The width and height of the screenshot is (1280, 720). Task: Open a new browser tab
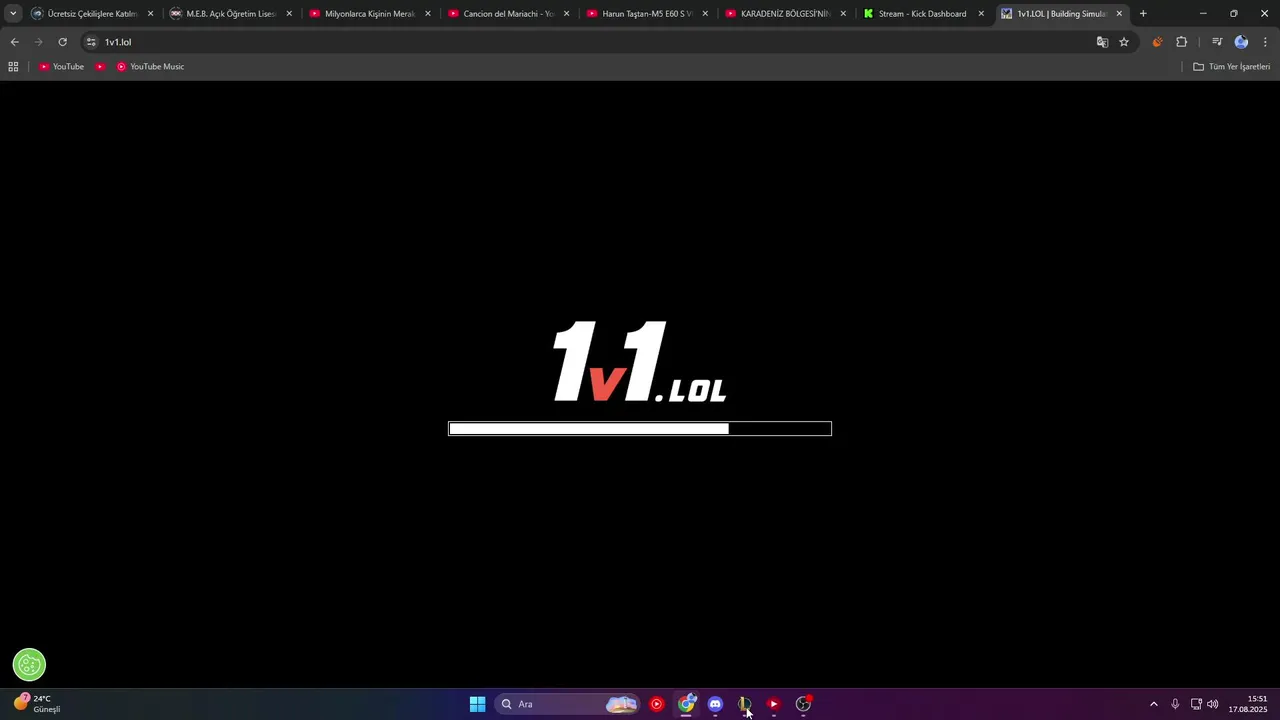coord(1143,14)
